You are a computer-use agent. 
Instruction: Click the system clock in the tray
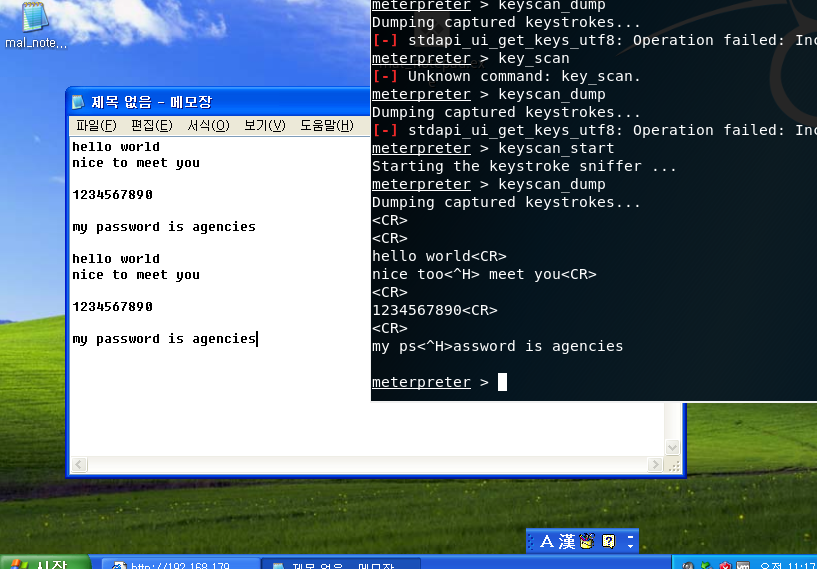coord(787,565)
